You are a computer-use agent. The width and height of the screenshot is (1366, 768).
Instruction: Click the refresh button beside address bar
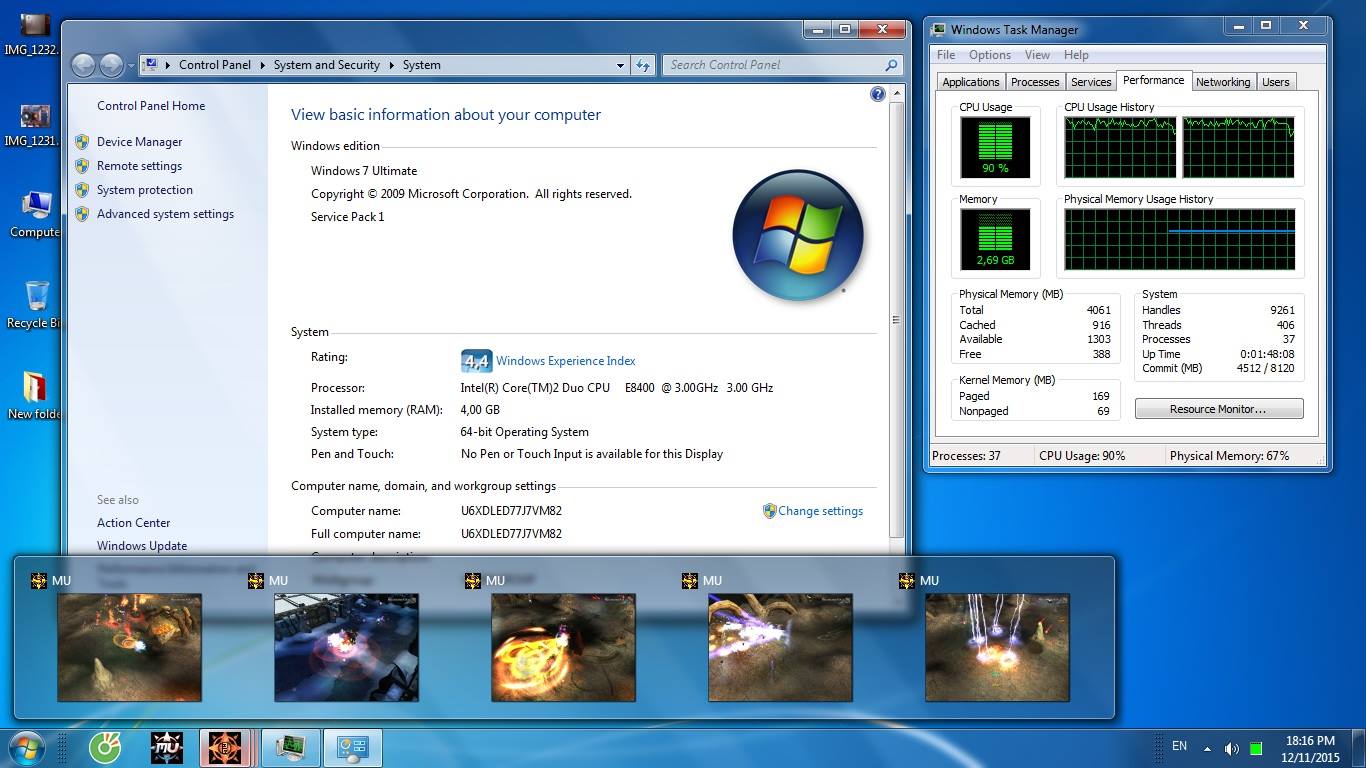[643, 65]
